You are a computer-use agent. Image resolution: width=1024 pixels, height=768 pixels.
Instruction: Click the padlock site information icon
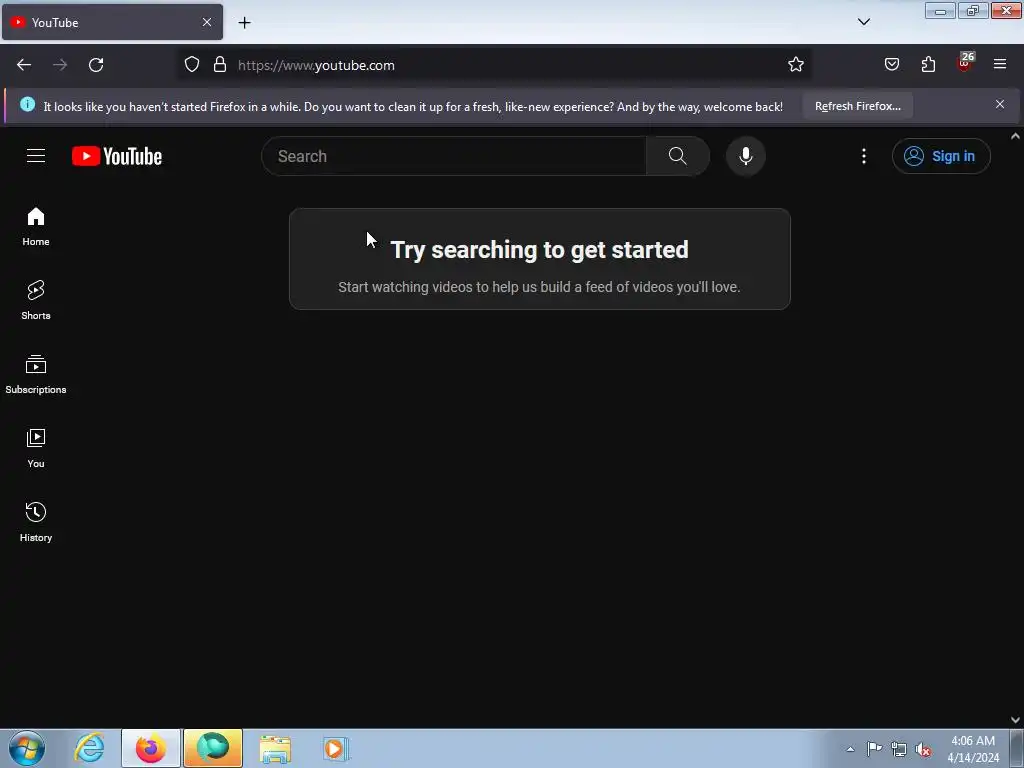click(x=220, y=65)
